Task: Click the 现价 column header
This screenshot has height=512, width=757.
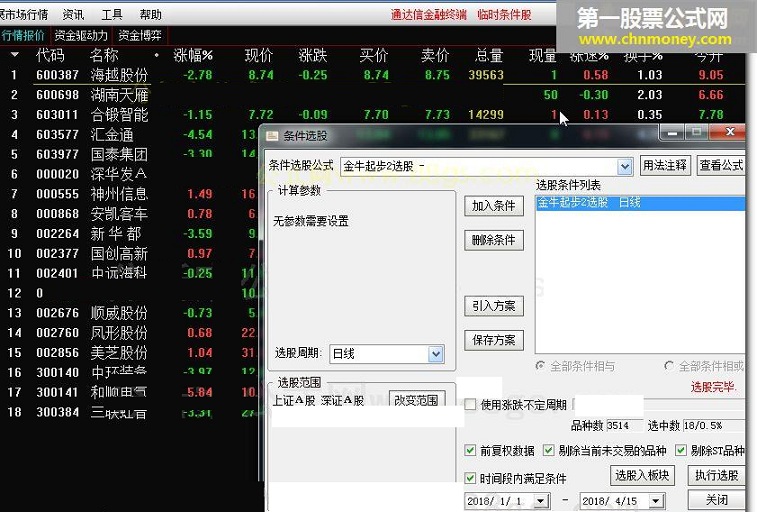Action: tap(259, 55)
